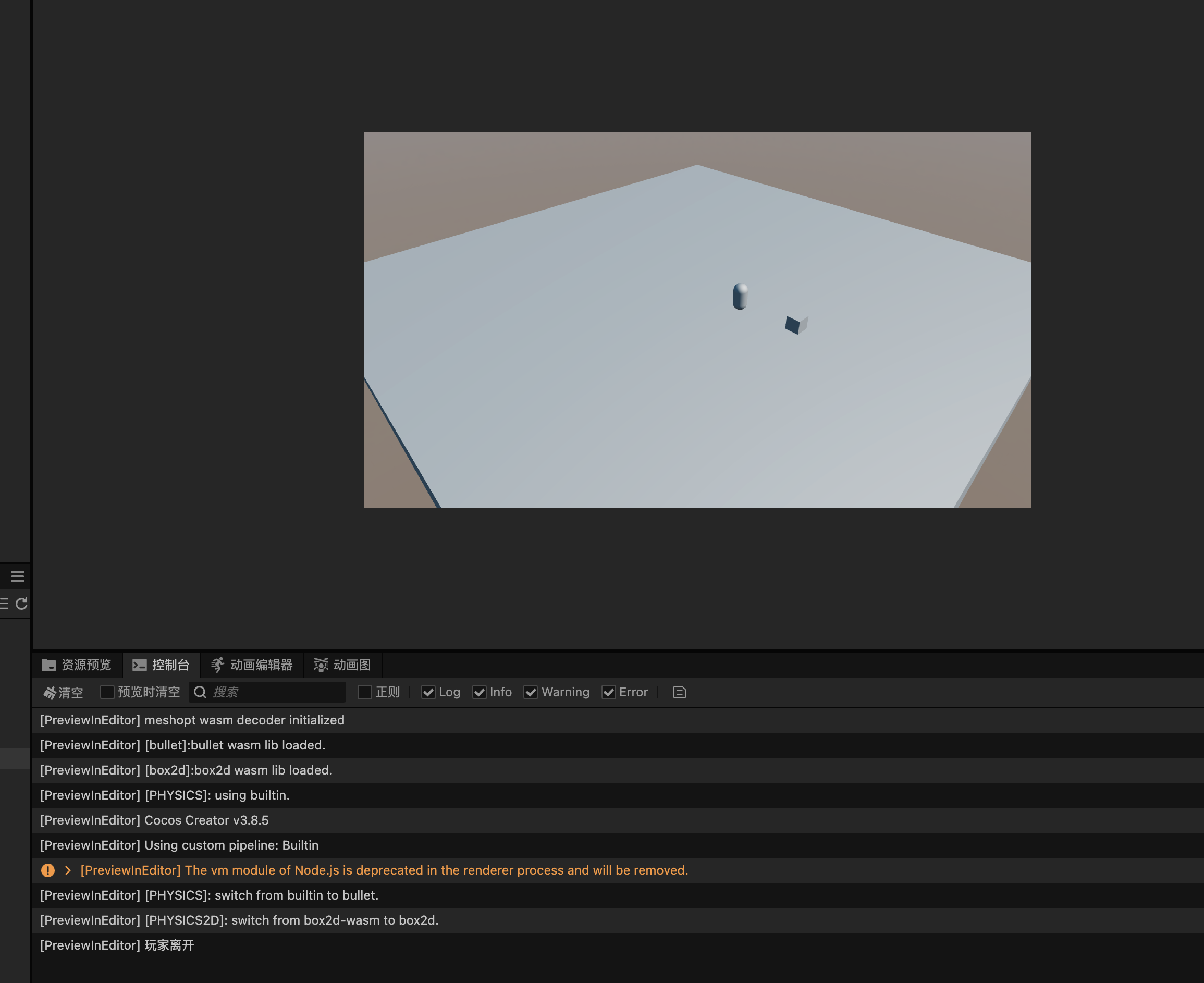Disable the Info filter checkbox
The image size is (1204, 983).
(479, 692)
